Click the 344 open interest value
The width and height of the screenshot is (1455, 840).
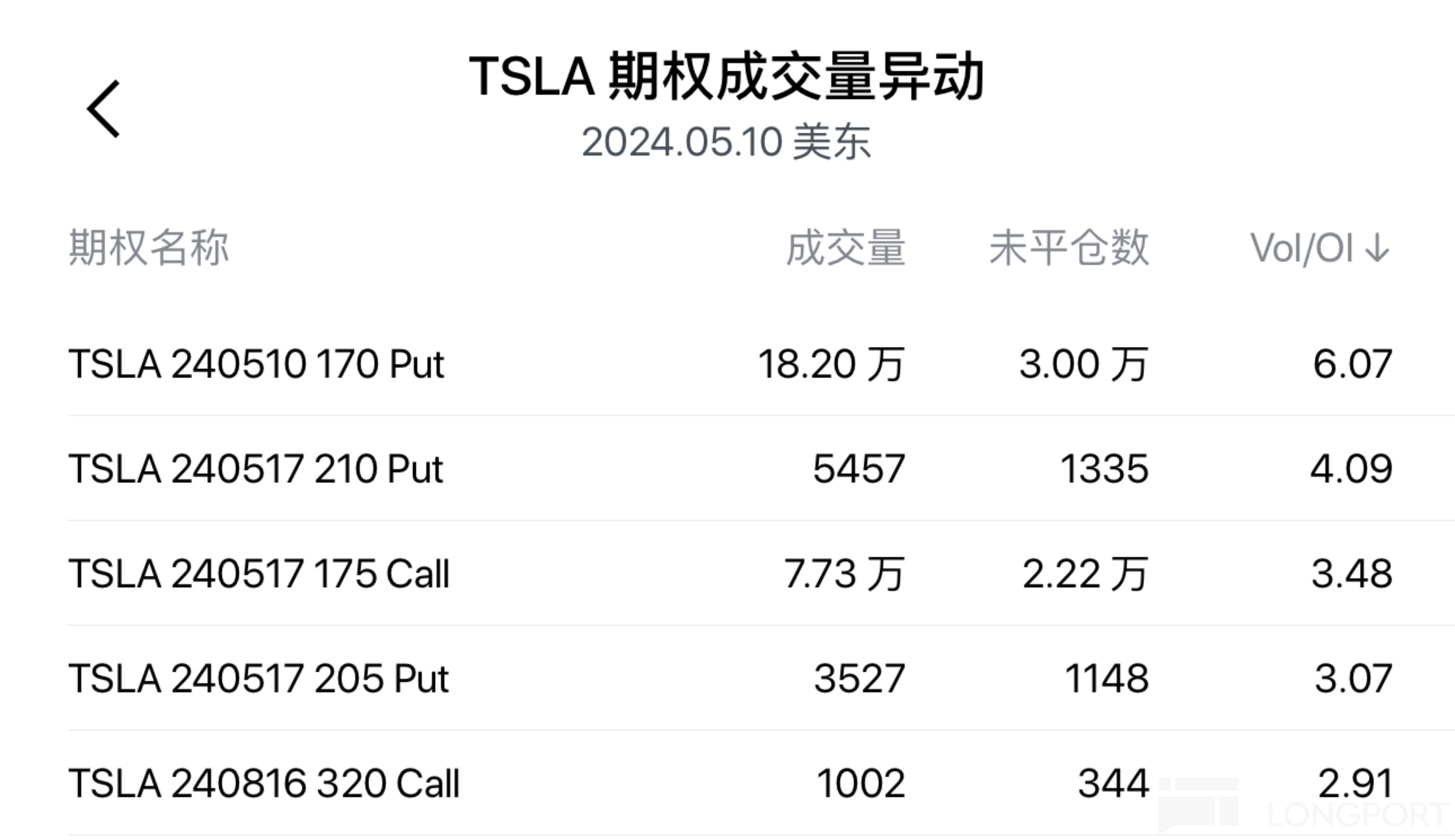pyautogui.click(x=1113, y=783)
